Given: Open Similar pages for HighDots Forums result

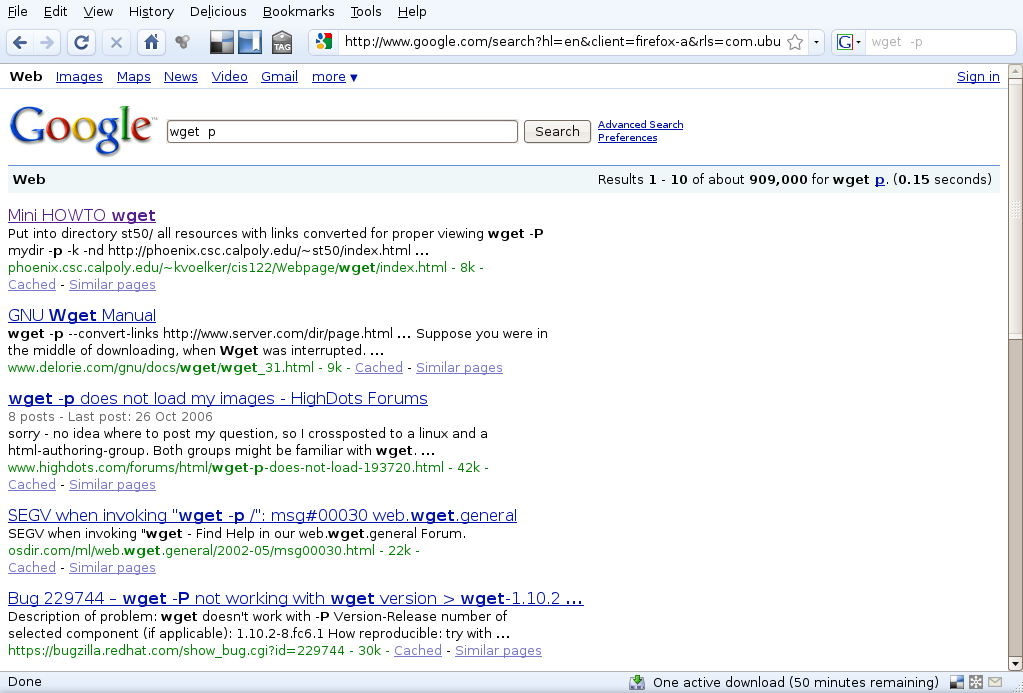Looking at the screenshot, I should (112, 485).
